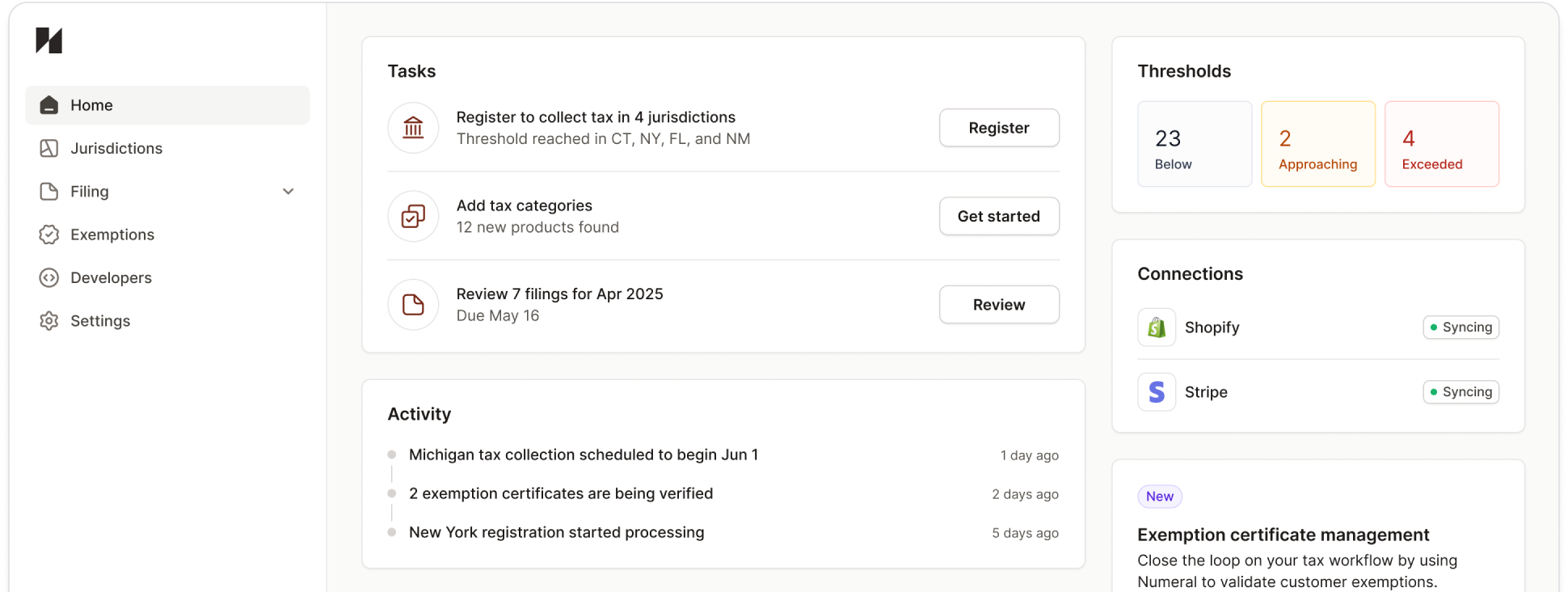Click the bank building icon beside Register task

tap(413, 128)
